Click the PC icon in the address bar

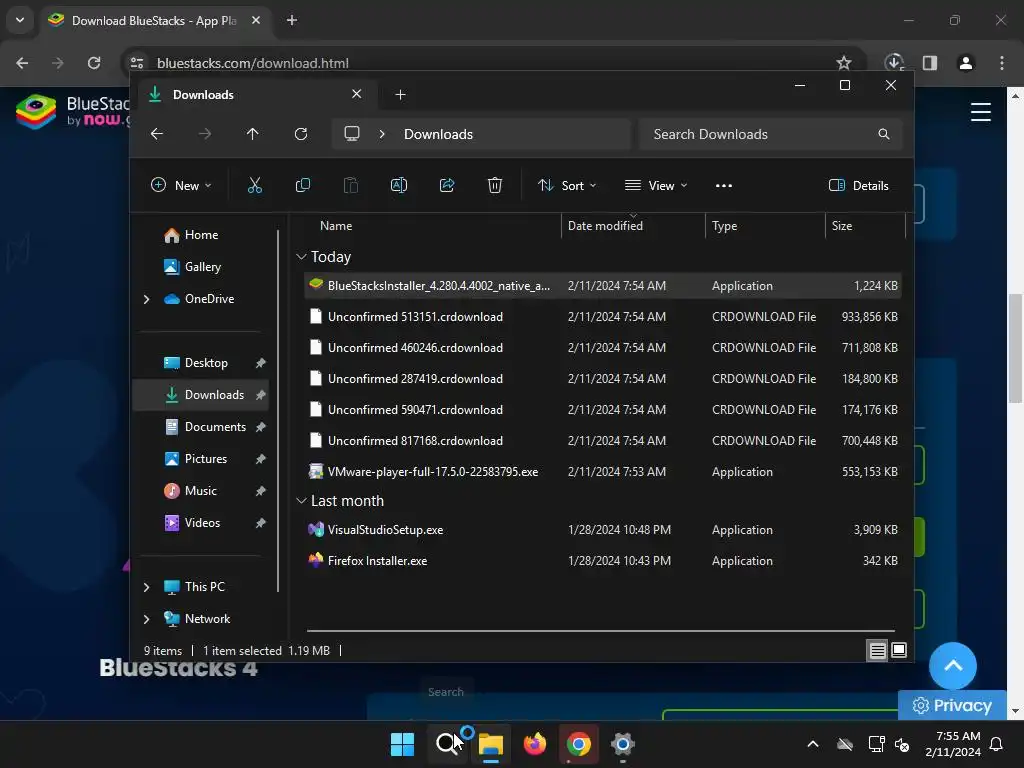(352, 134)
